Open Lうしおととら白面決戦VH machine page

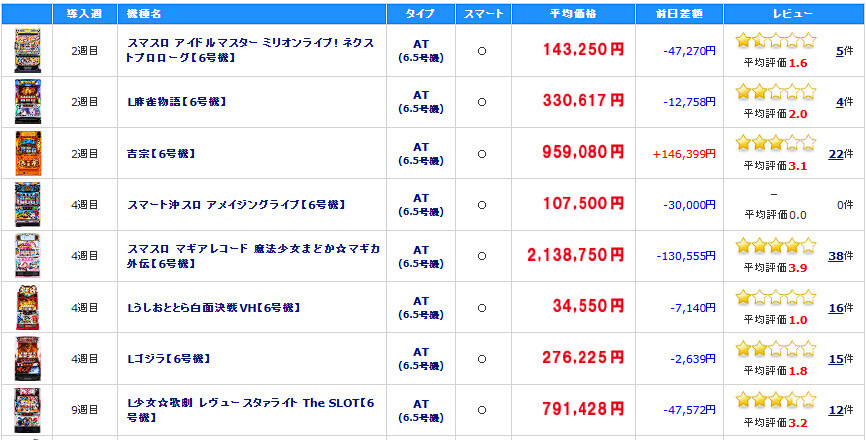point(214,307)
